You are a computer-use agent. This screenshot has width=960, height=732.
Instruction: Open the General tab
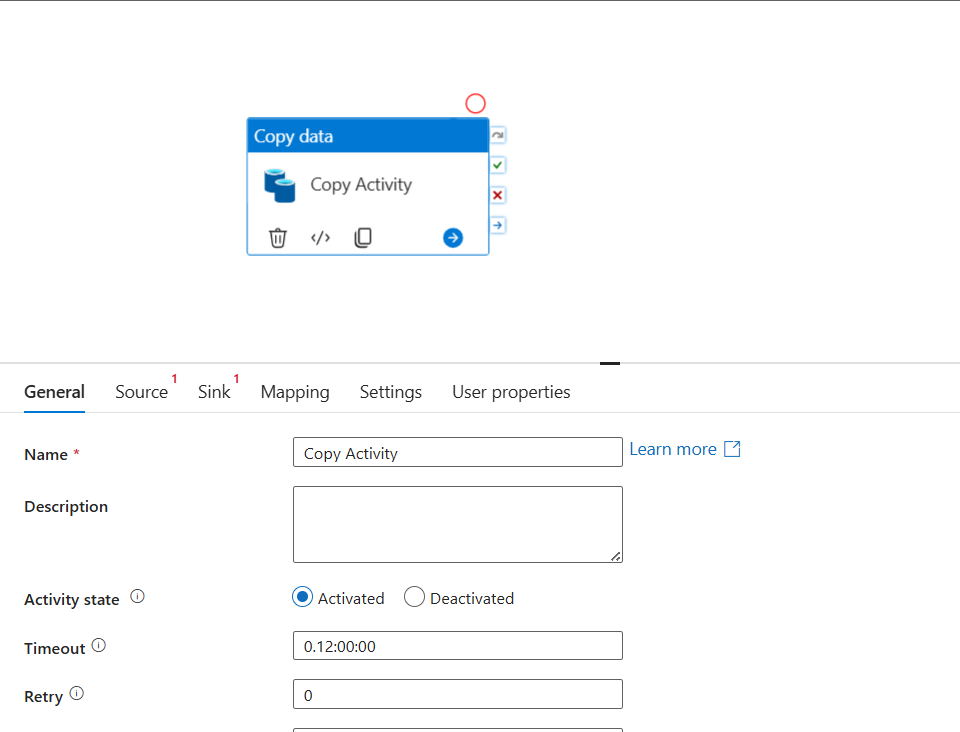pyautogui.click(x=54, y=392)
